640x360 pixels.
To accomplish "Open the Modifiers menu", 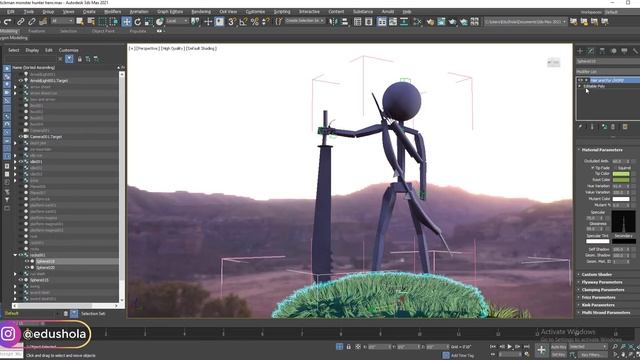I will click(x=112, y=12).
